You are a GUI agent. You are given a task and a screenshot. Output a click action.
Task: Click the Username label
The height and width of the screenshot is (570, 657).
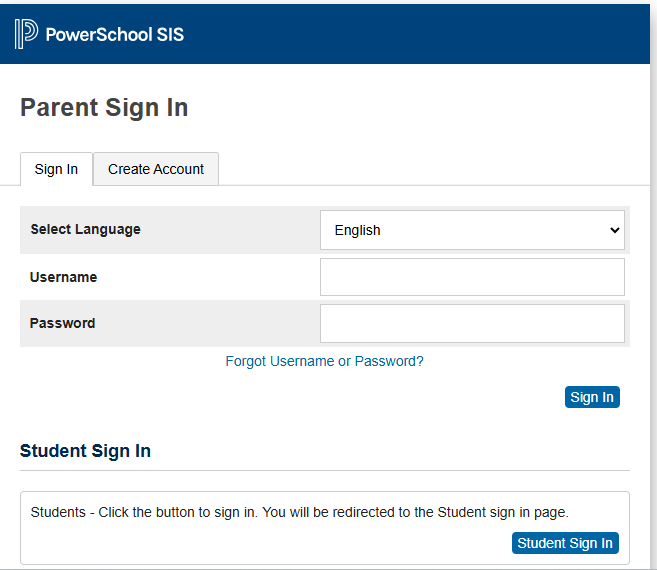click(63, 277)
